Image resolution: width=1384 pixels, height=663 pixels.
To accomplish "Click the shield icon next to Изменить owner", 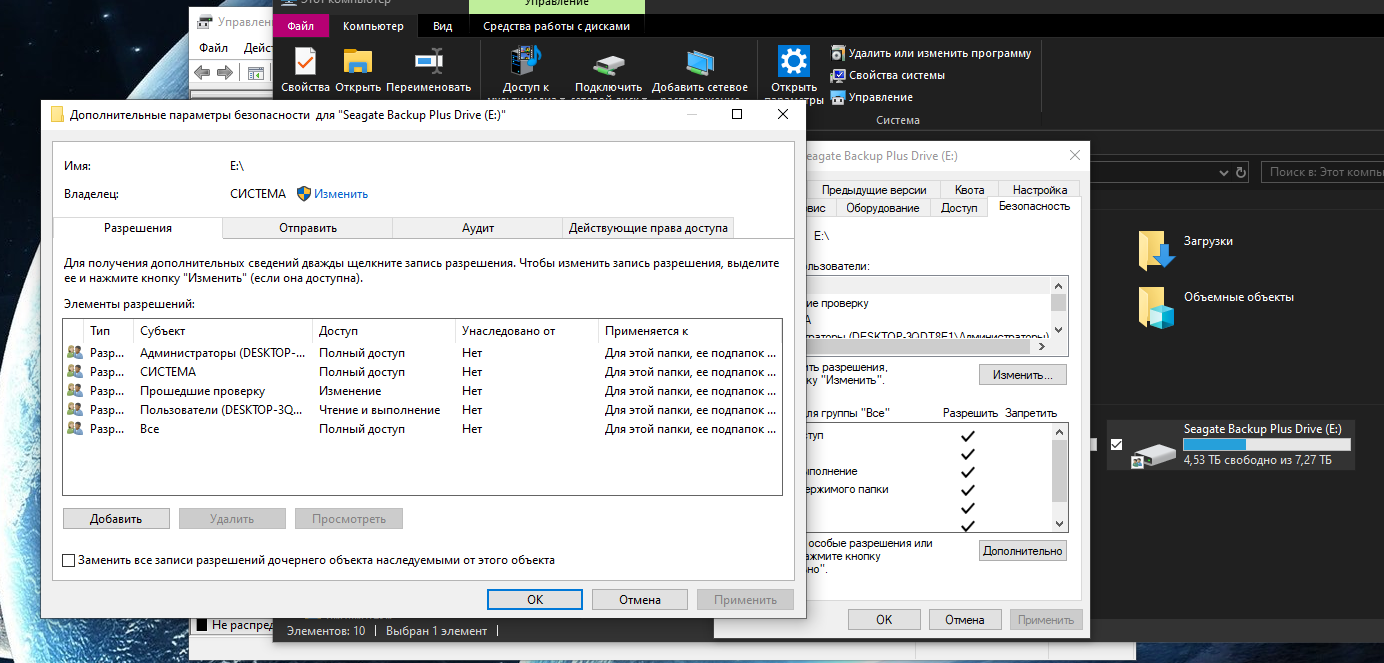I will pos(304,194).
